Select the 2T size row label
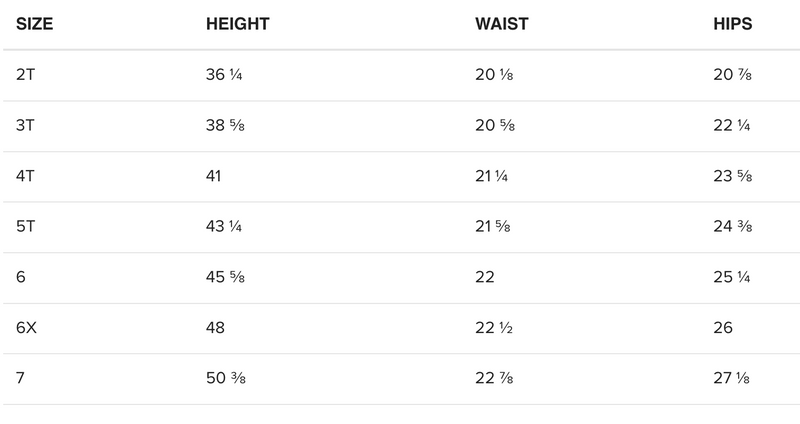Screen dimensions: 800x424 point(26,75)
